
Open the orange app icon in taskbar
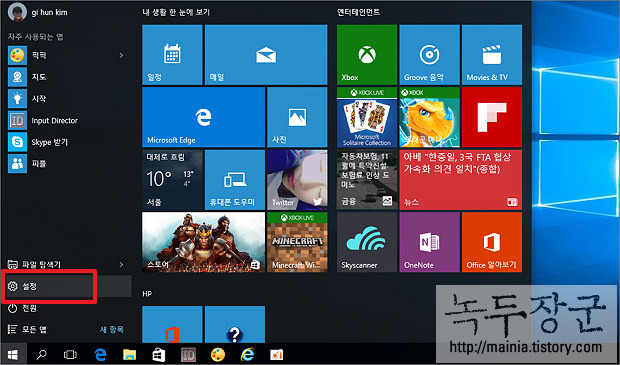(276, 354)
